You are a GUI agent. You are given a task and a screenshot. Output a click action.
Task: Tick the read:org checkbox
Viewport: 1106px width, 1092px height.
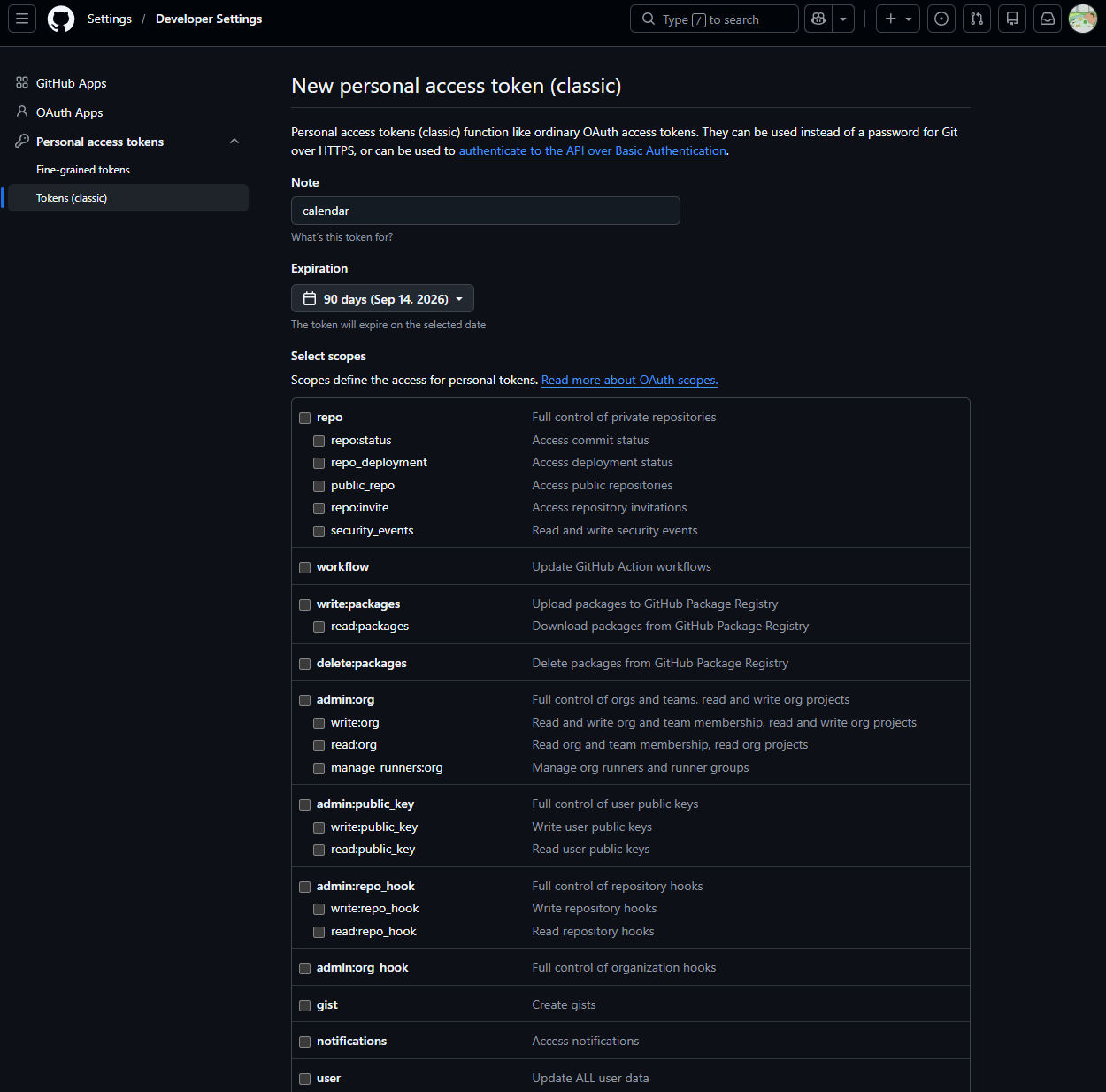[319, 745]
